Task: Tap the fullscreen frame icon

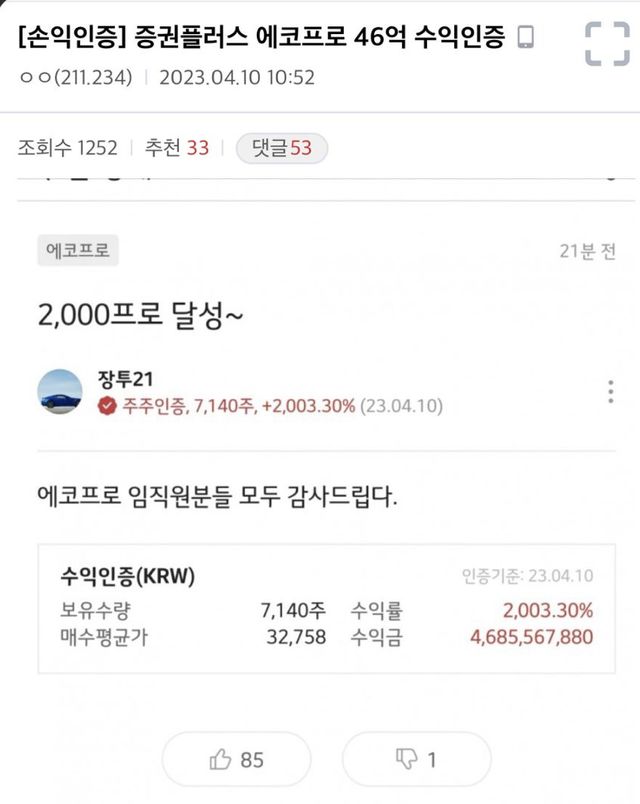Action: click(x=606, y=44)
